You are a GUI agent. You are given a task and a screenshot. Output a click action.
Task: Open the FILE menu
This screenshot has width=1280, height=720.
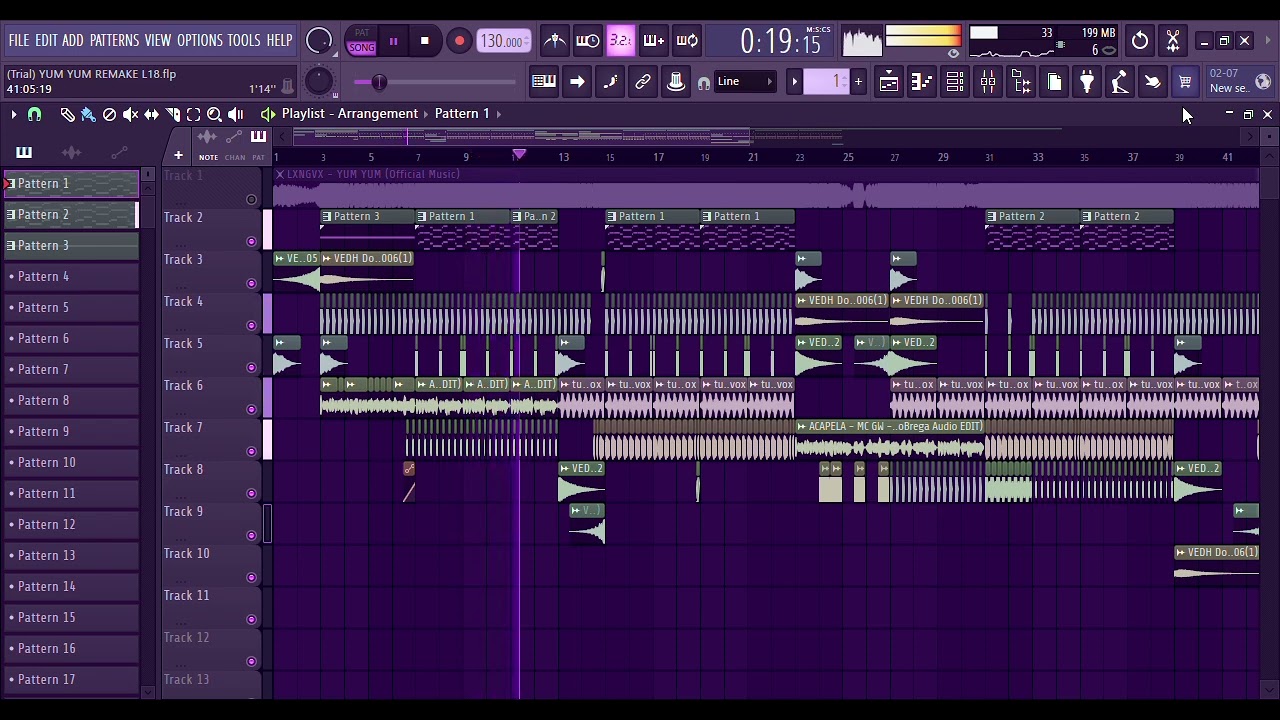coord(19,41)
